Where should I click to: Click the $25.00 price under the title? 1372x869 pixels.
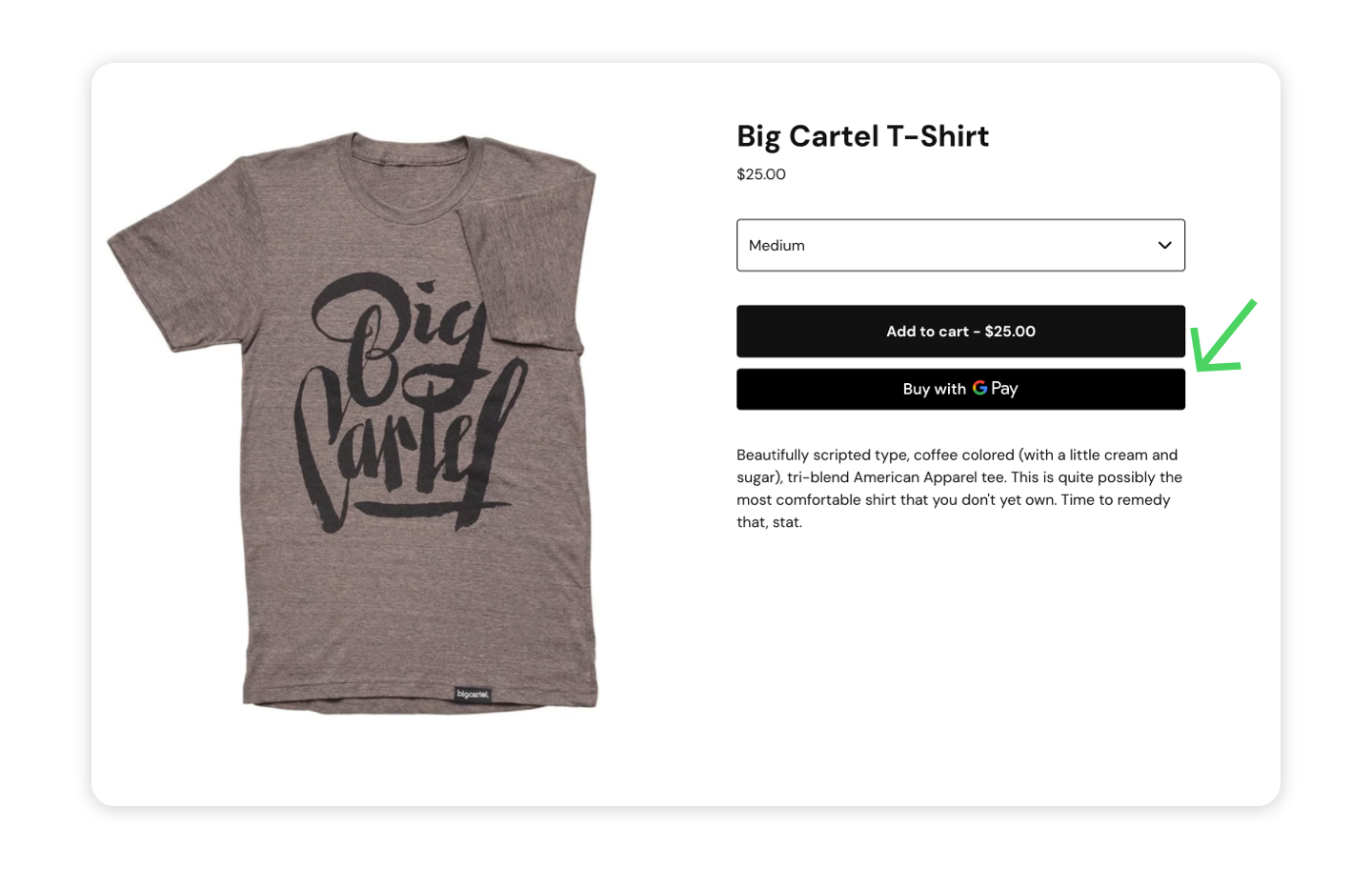coord(761,174)
